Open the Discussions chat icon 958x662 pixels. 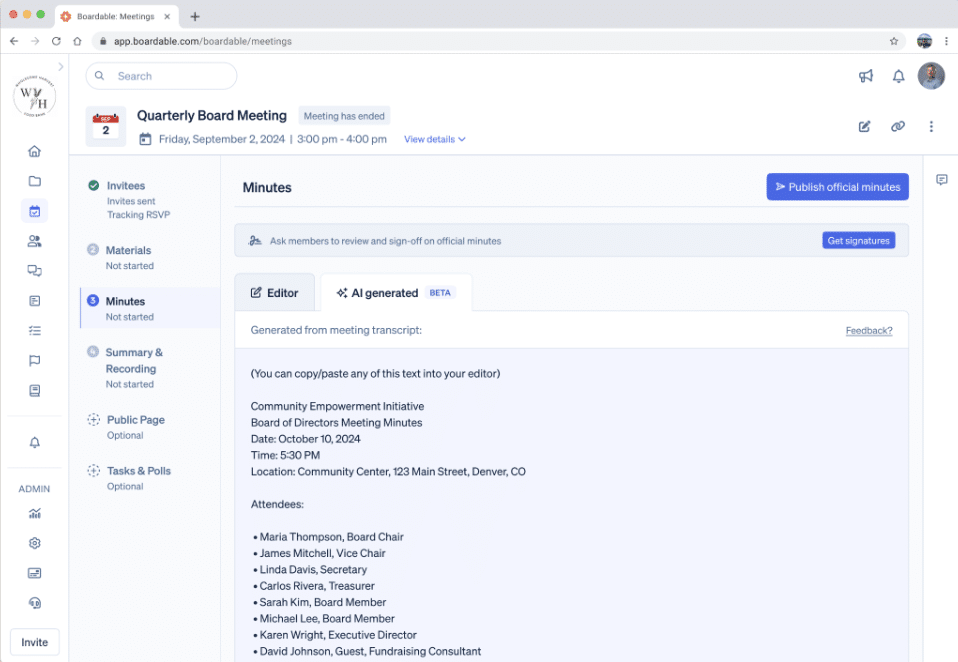click(x=34, y=271)
